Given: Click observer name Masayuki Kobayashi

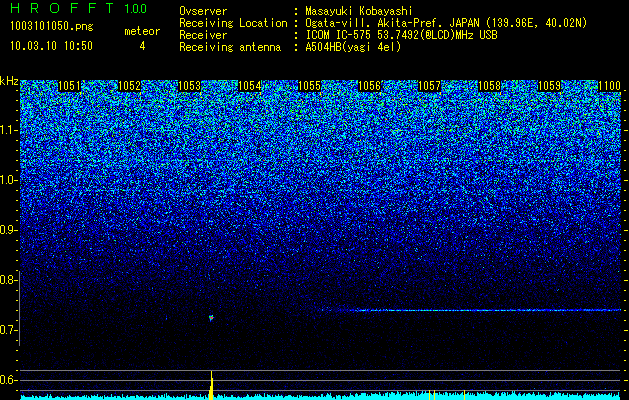Looking at the screenshot, I should (x=359, y=11).
